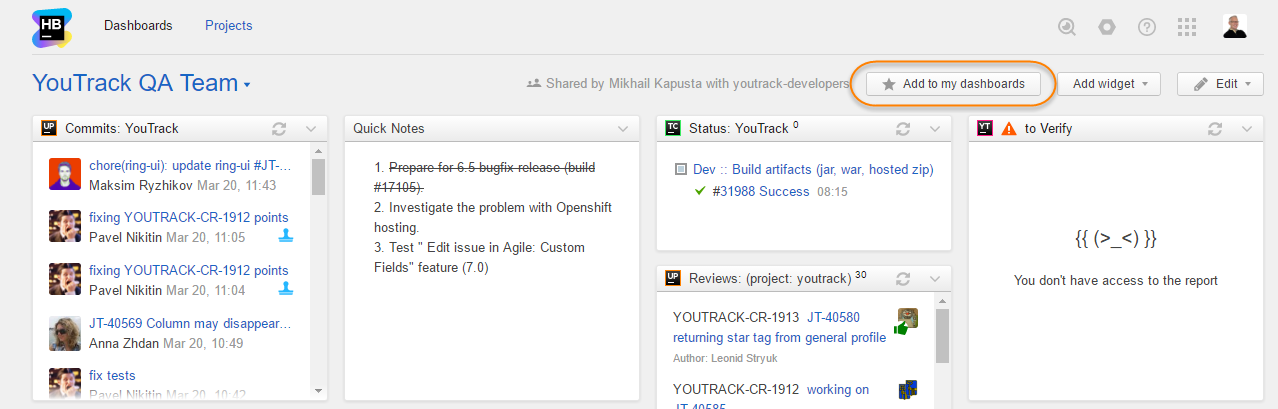Open the Edit dropdown button
1278x409 pixels.
[1220, 84]
